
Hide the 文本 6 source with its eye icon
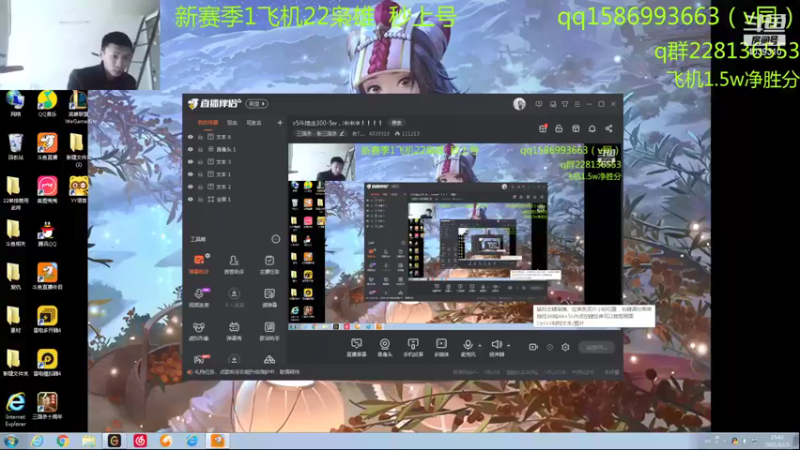click(191, 137)
